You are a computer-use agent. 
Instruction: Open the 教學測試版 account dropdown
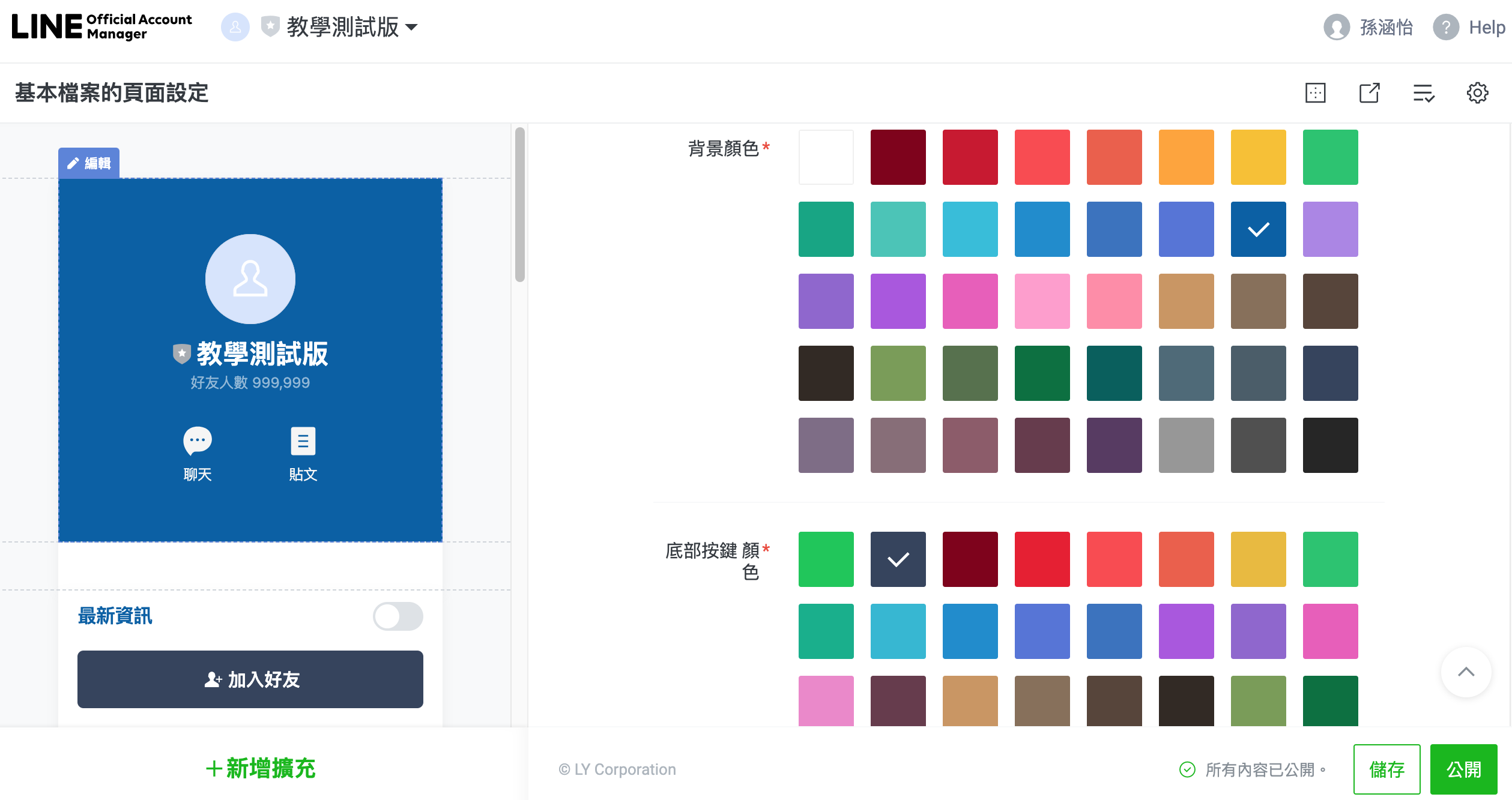tap(351, 27)
